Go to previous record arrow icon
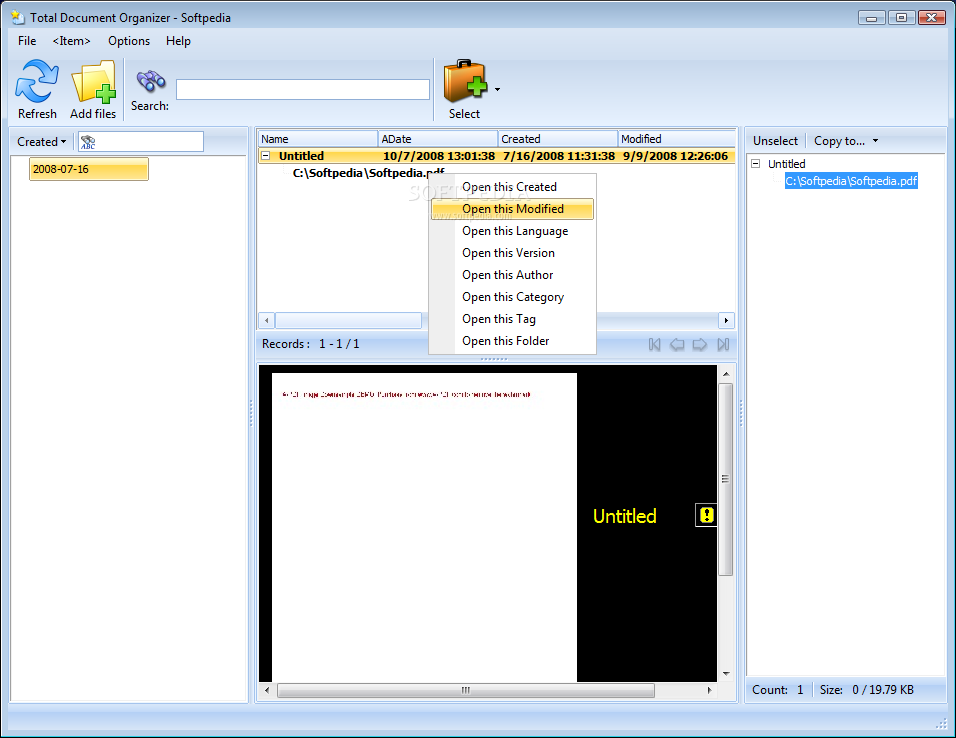The image size is (956, 738). pos(677,345)
